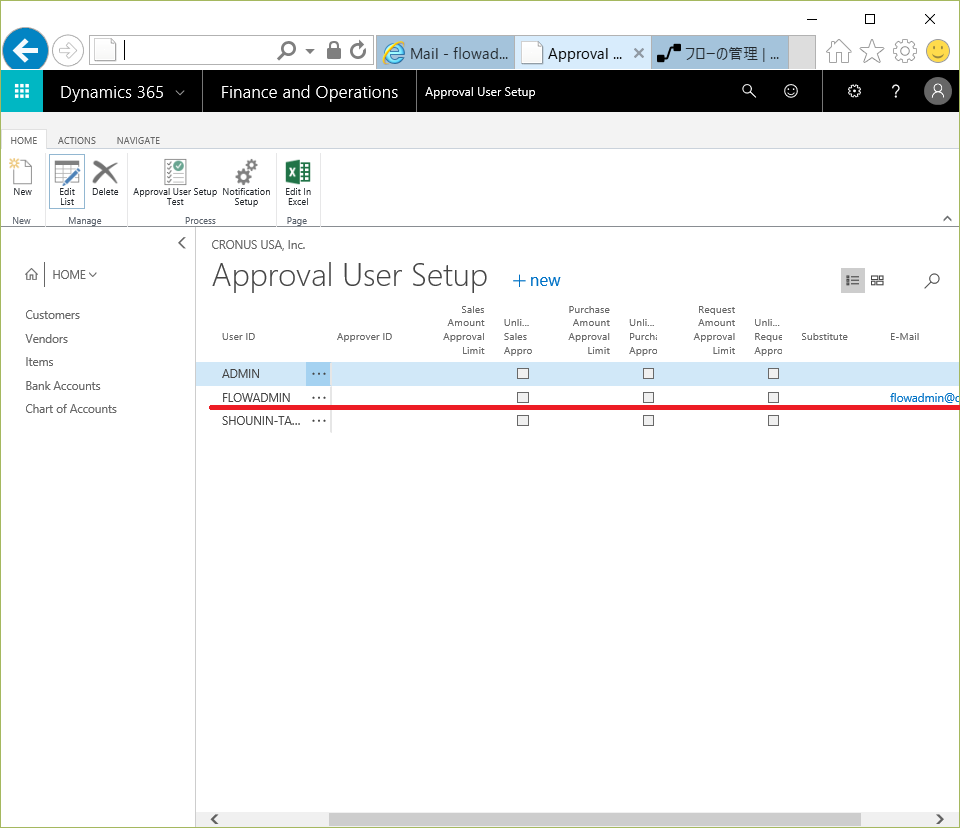This screenshot has width=960, height=828.
Task: Click the horizontal scrollbar right arrow
Action: 940,819
